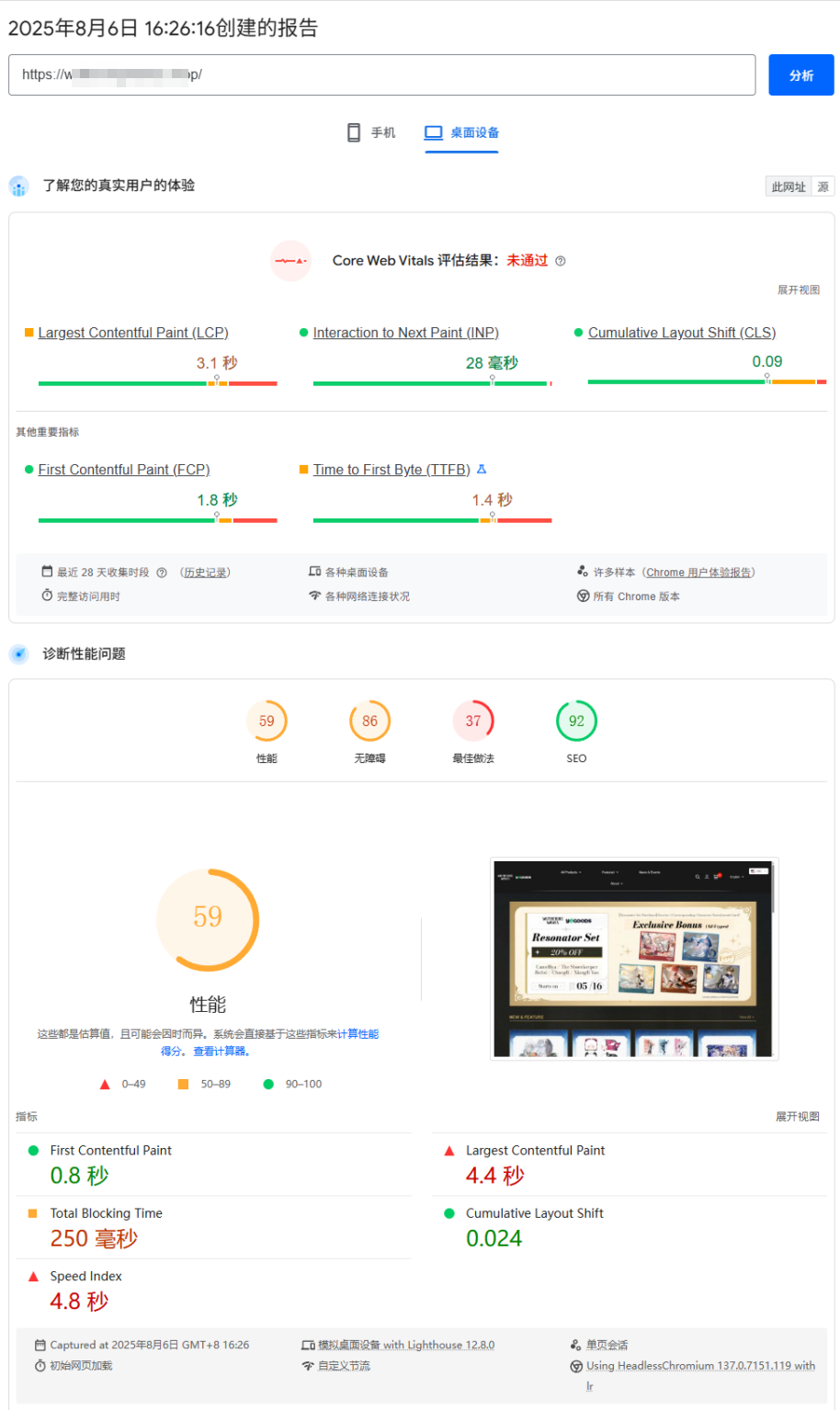Click help icon beside 28-day collection period

[162, 573]
